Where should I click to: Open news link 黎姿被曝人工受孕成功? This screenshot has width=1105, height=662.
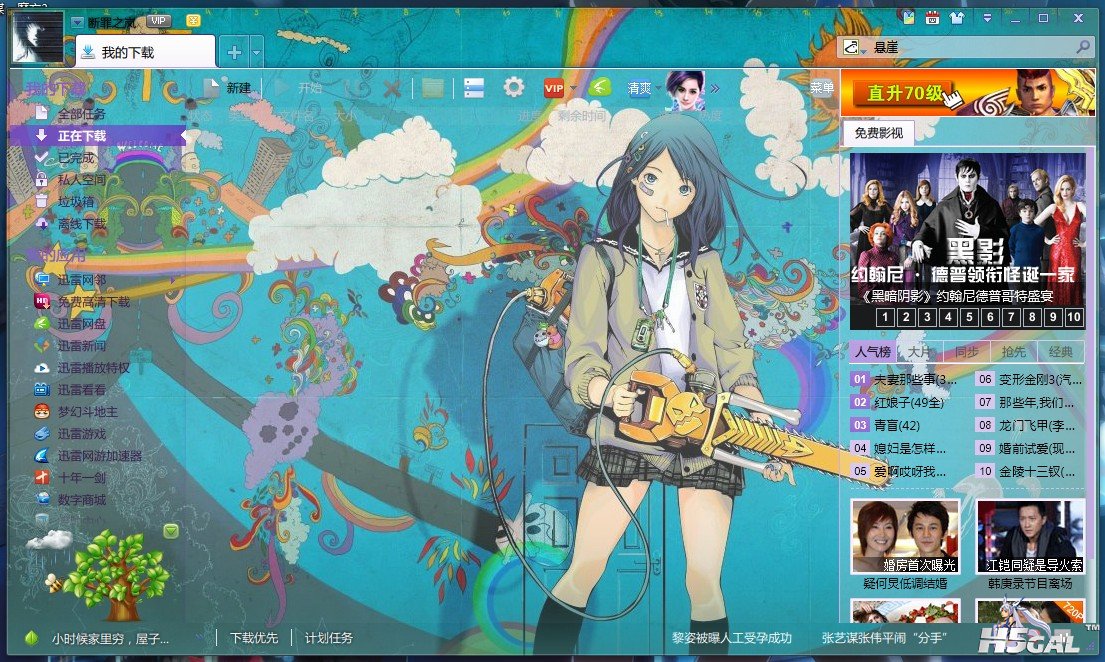731,638
